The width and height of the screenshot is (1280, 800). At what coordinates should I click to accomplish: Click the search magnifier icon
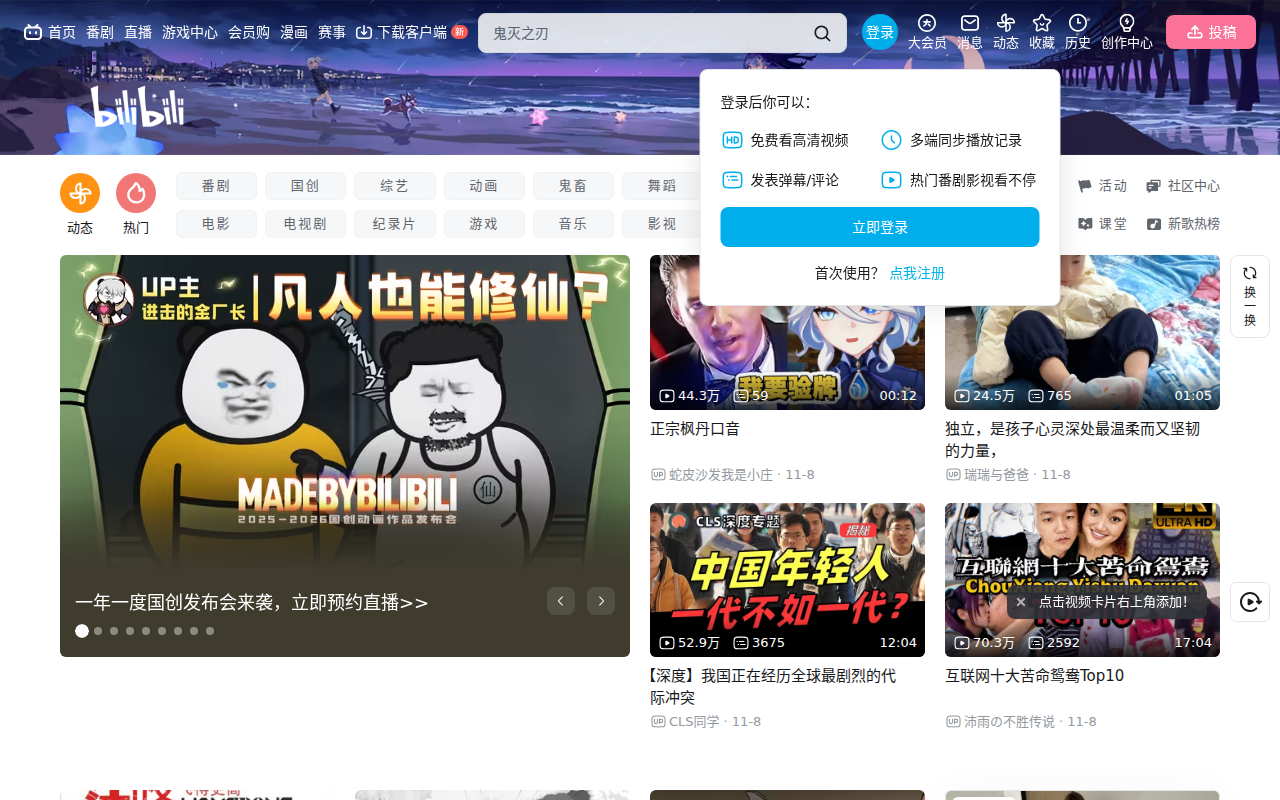(x=822, y=32)
